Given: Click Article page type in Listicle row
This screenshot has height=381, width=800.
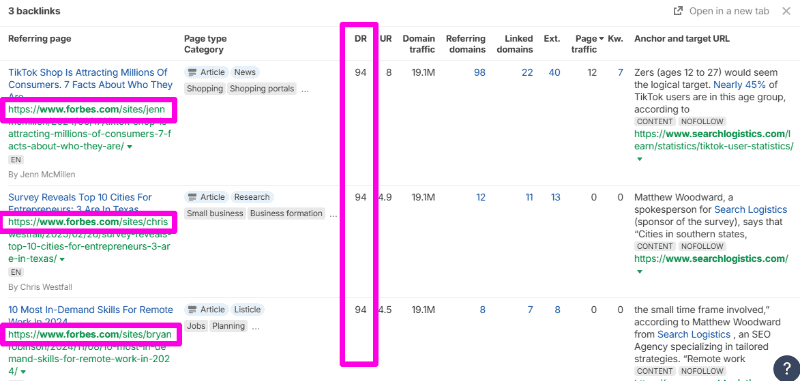Looking at the screenshot, I should pos(207,310).
